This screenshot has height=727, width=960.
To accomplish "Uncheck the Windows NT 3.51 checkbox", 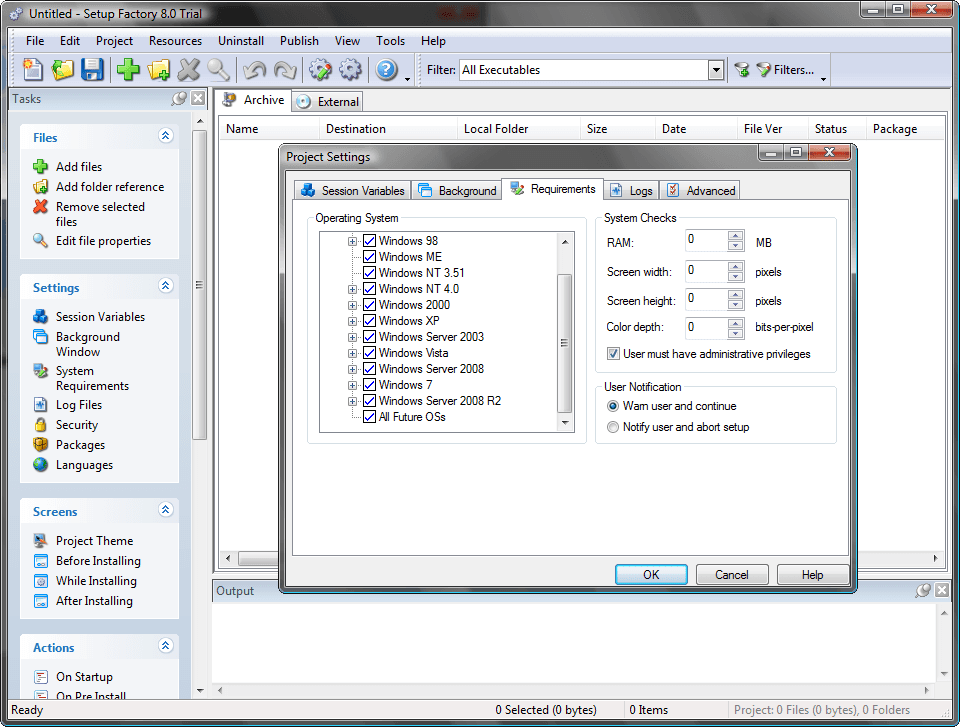I will (369, 273).
